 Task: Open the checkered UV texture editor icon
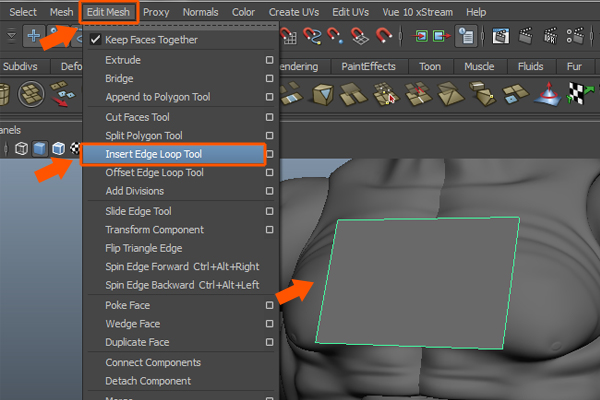point(580,93)
